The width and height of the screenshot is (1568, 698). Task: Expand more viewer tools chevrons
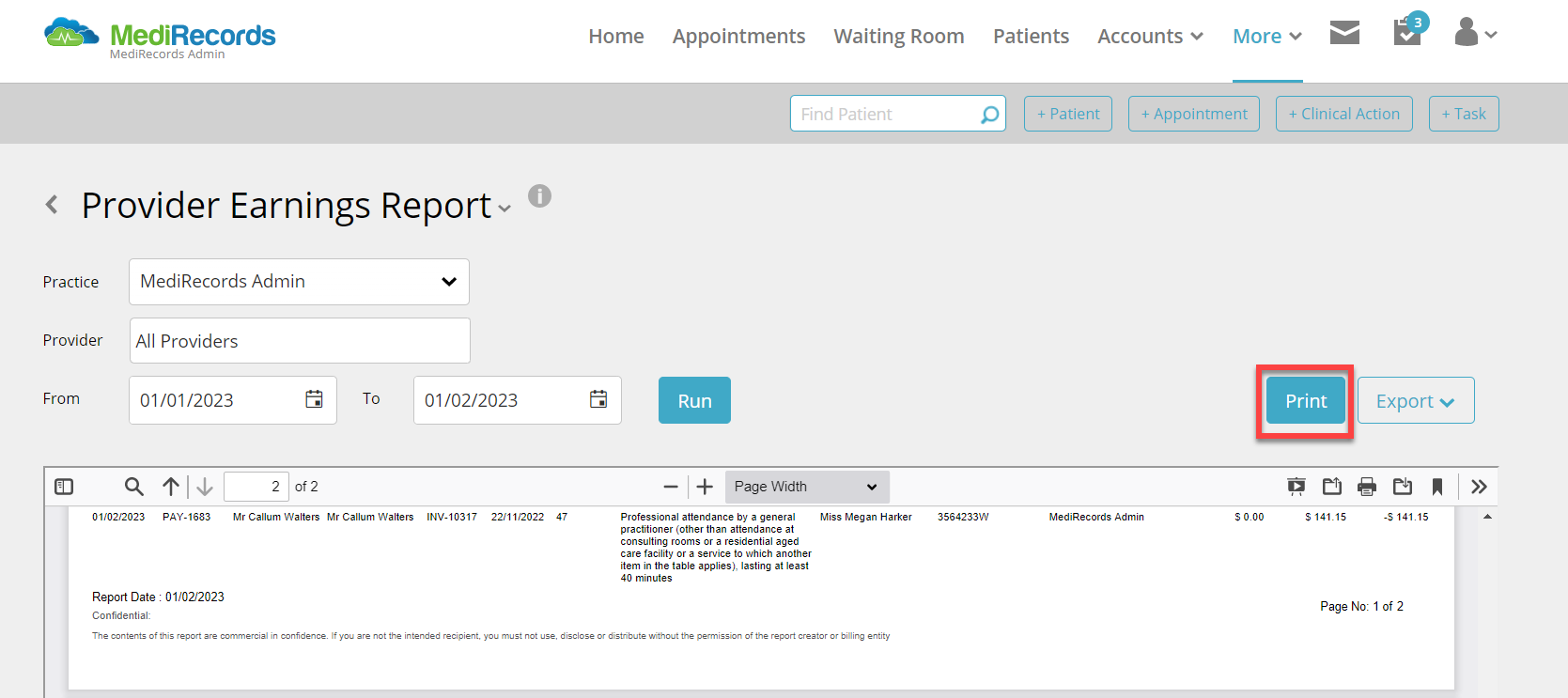tap(1479, 487)
